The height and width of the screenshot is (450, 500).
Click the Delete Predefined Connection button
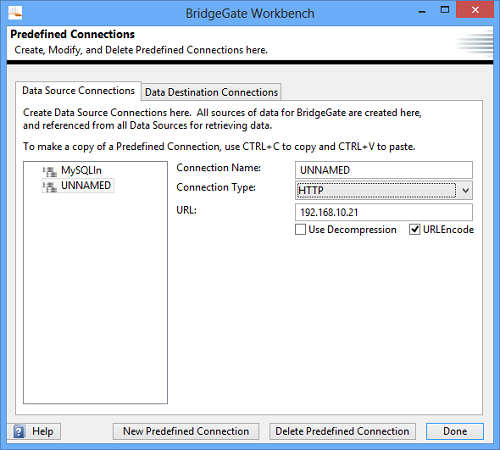[342, 431]
